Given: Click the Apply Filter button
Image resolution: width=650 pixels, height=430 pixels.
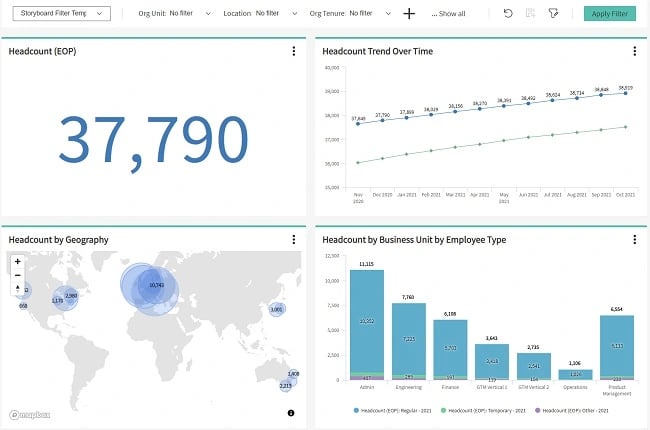Looking at the screenshot, I should [x=610, y=14].
